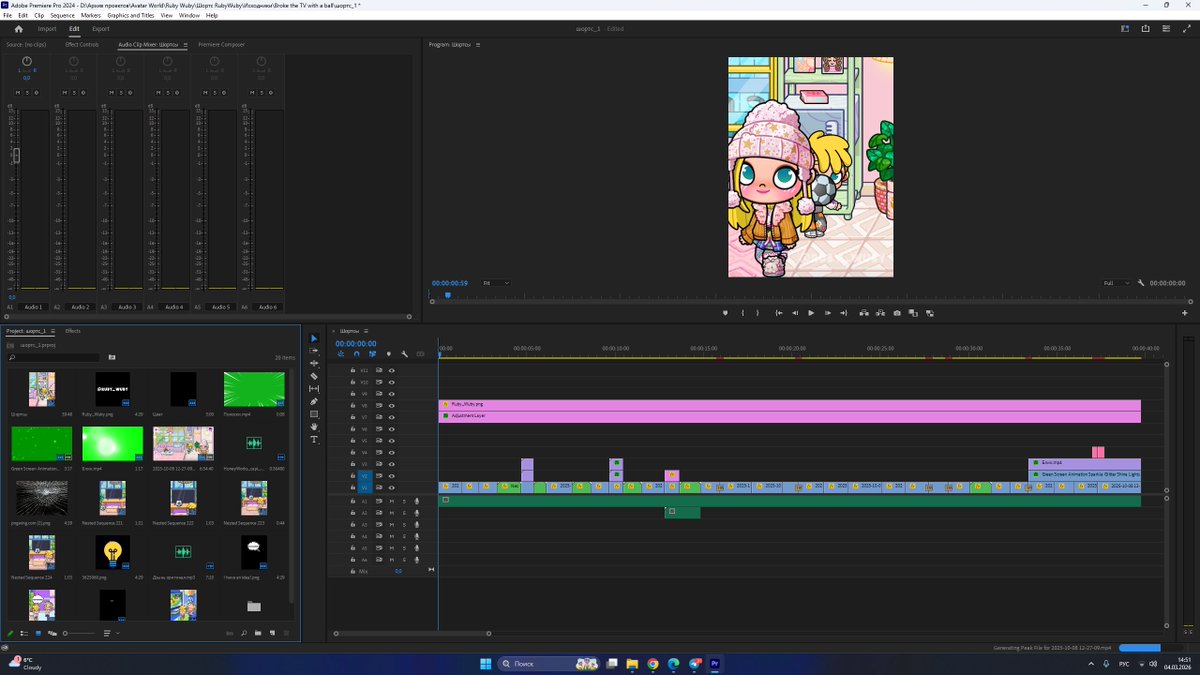The image size is (1200, 675).
Task: Add a marker in the timeline
Action: click(x=388, y=353)
